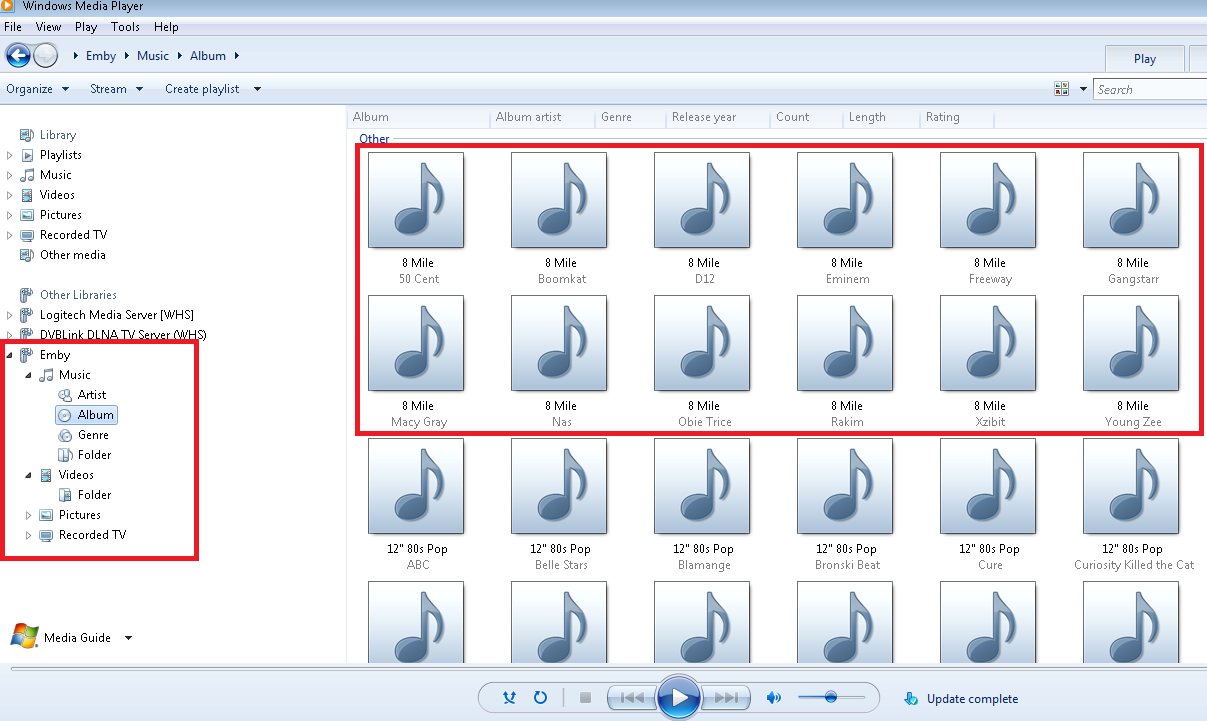This screenshot has height=721, width=1207.
Task: Expand the local Videos library node
Action: pos(10,195)
